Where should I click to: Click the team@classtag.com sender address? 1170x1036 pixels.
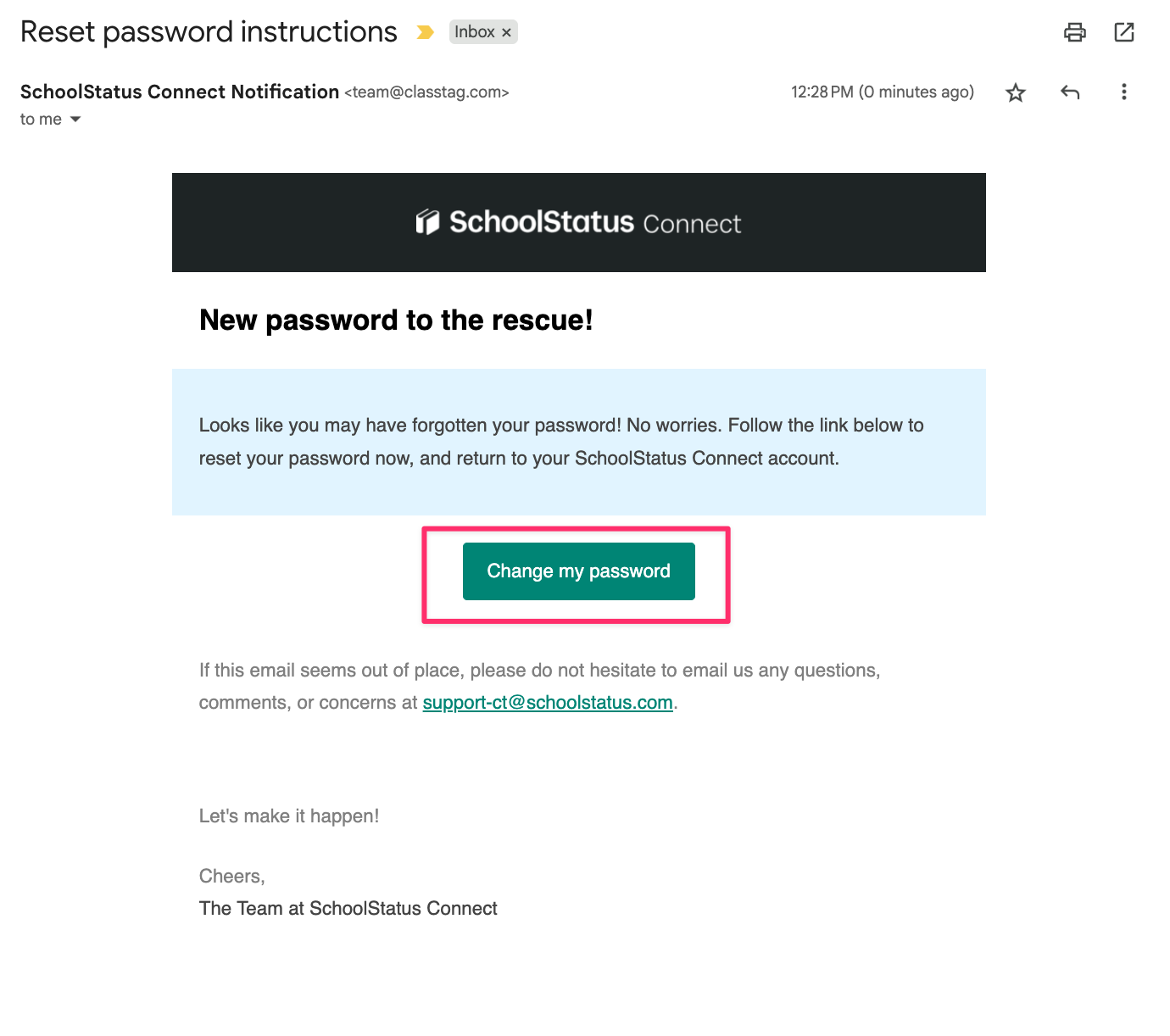pyautogui.click(x=426, y=92)
